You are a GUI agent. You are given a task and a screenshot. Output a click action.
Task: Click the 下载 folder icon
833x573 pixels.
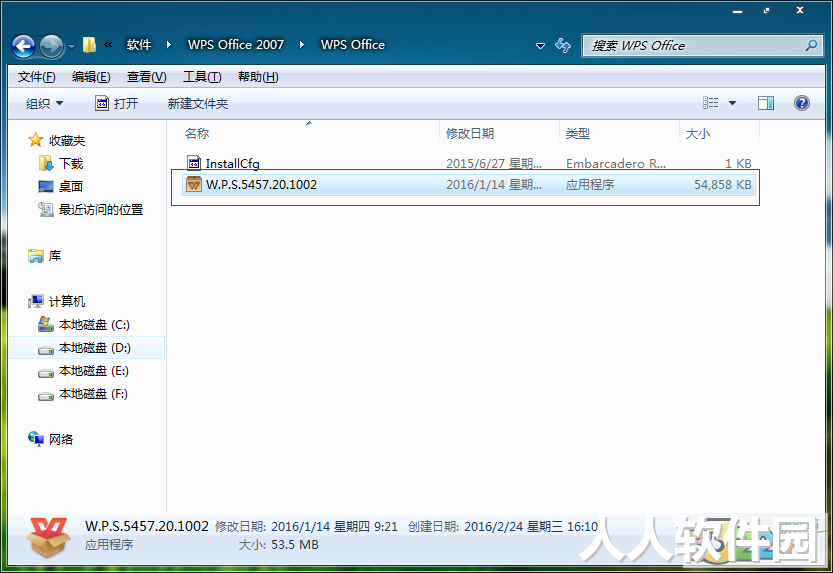[x=46, y=163]
